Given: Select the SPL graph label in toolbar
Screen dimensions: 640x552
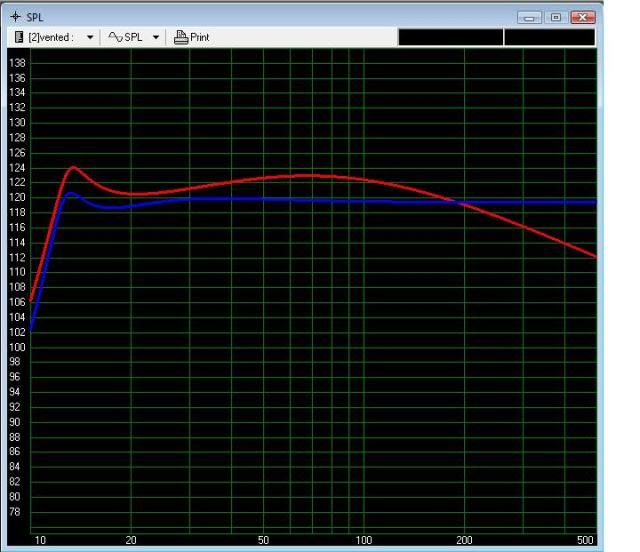Looking at the screenshot, I should pyautogui.click(x=133, y=37).
